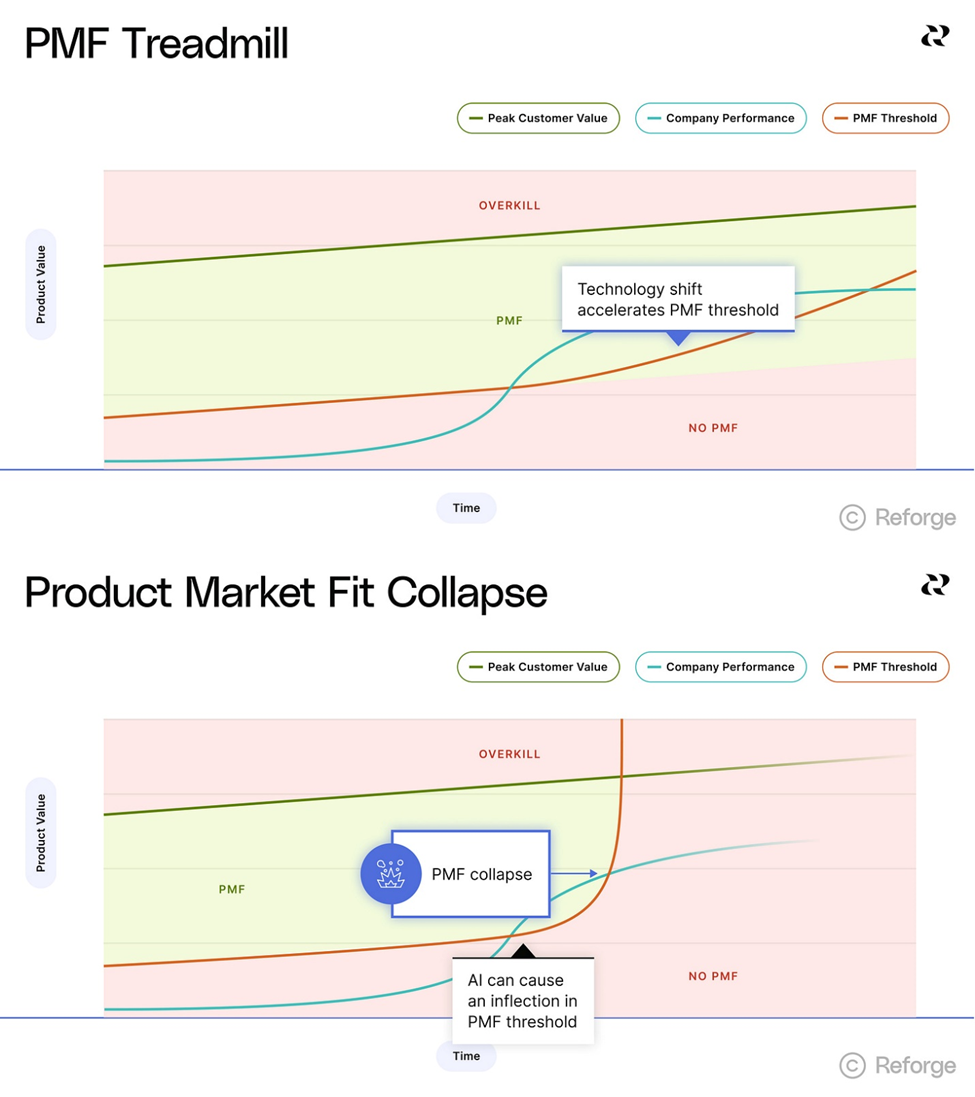
Task: Click the Reforge wordmark under the PMF Treadmill chart
Action: tap(915, 517)
